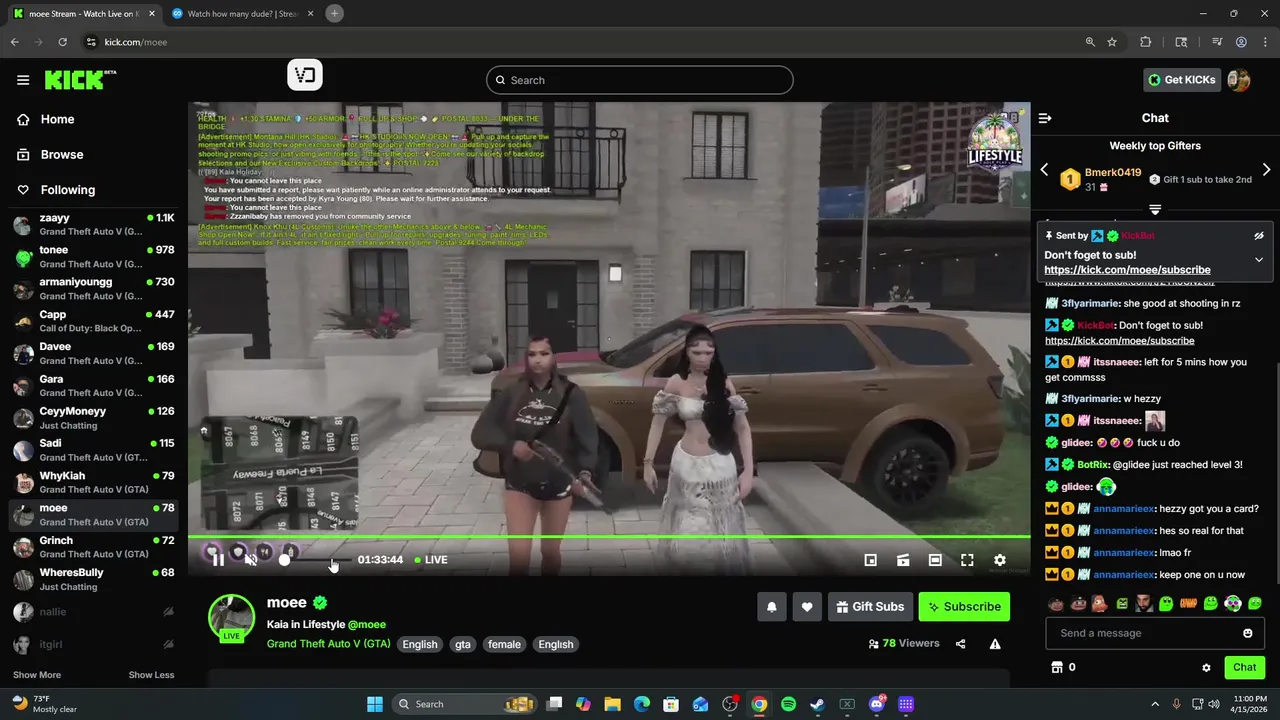Open tonee channel in sidebar
1280x720 pixels.
[x=94, y=257]
